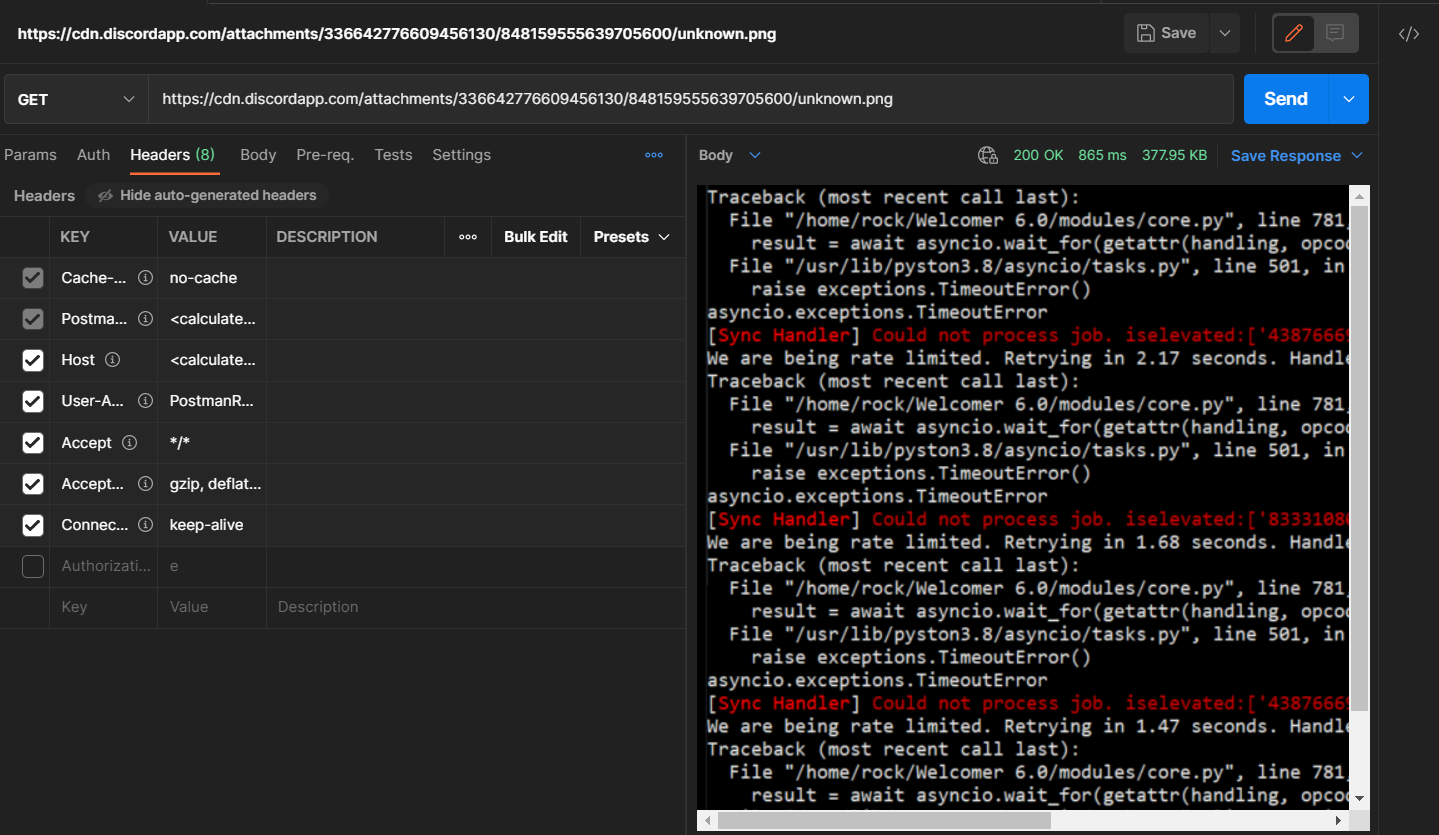Open the code snippet panel
Screen dimensions: 1439x835
1409,33
